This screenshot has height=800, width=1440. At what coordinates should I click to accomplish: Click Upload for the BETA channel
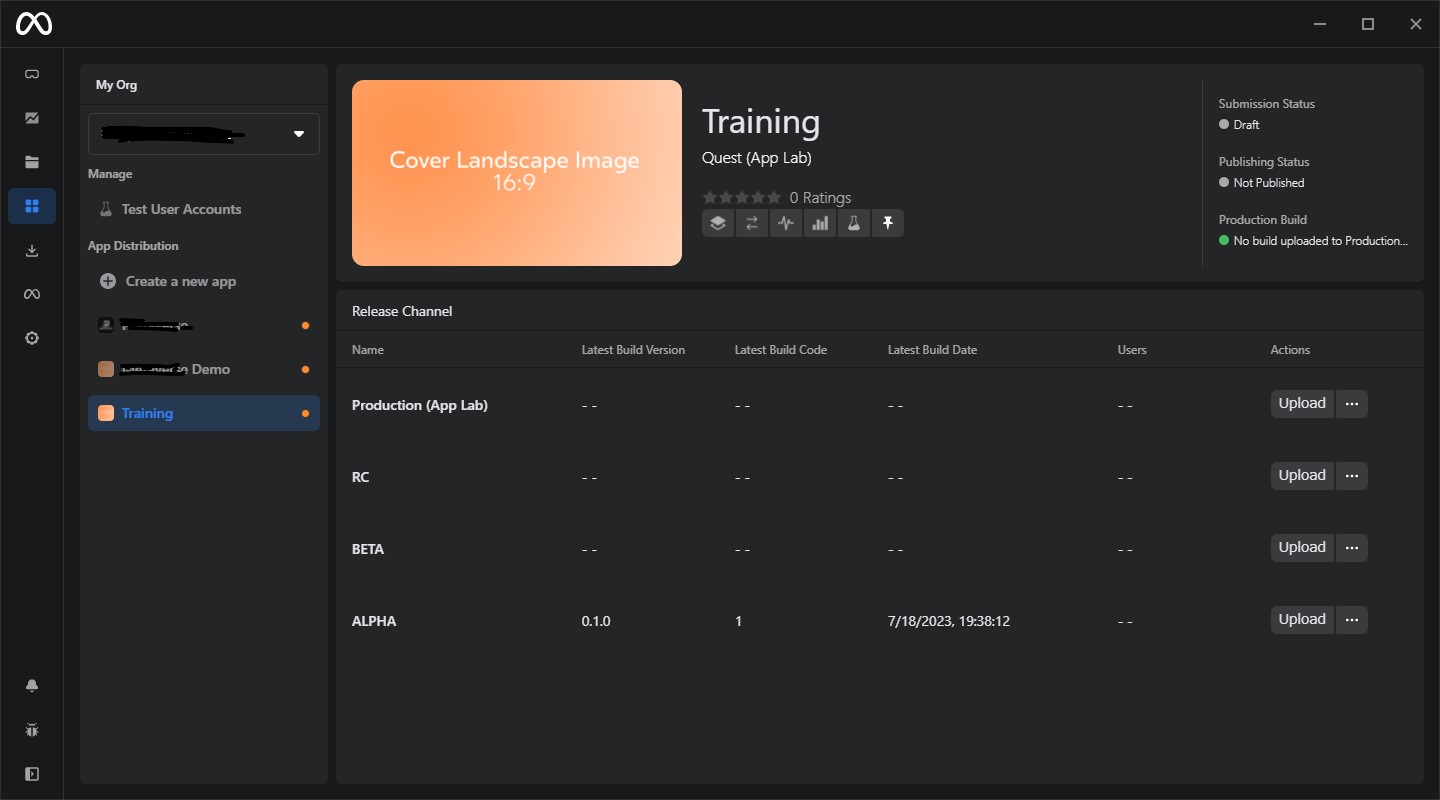point(1302,548)
